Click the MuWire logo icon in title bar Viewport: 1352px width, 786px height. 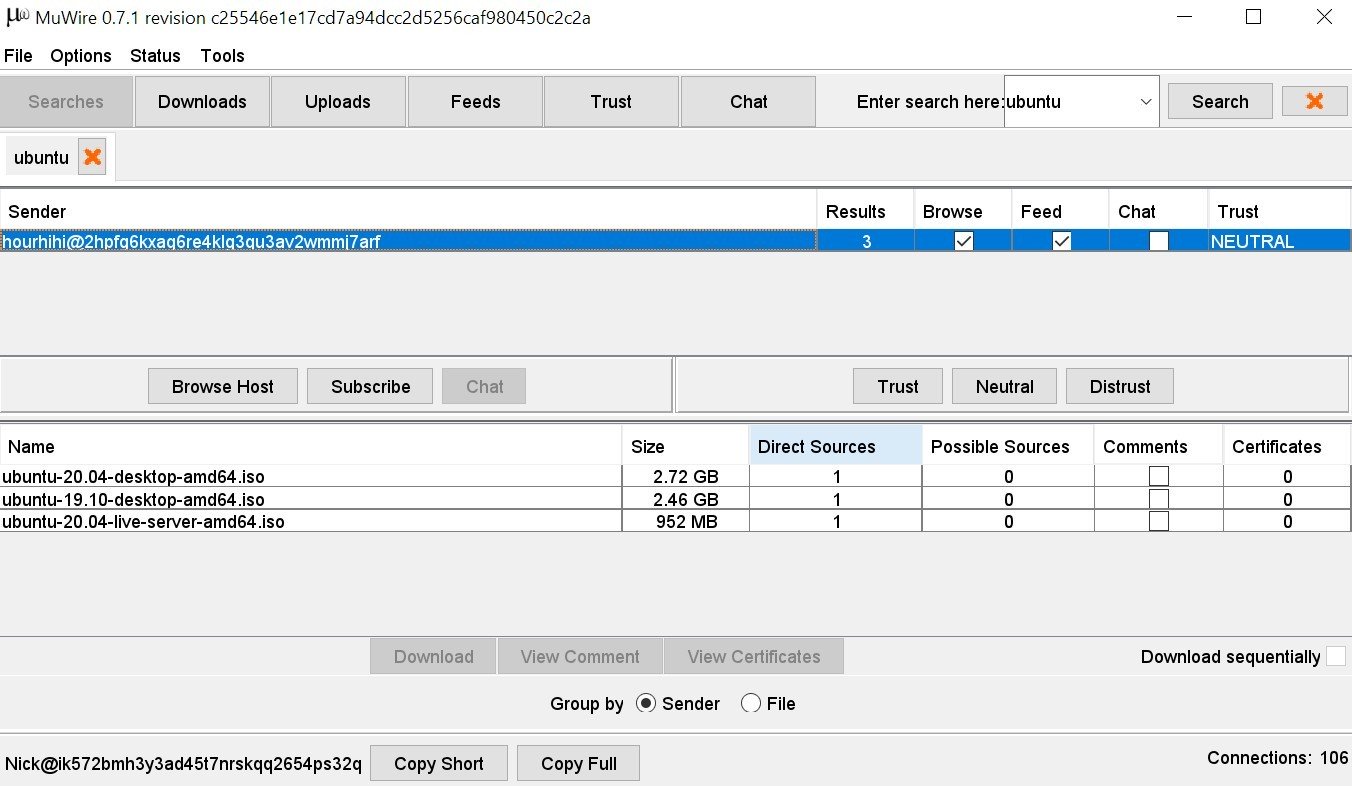coord(17,17)
